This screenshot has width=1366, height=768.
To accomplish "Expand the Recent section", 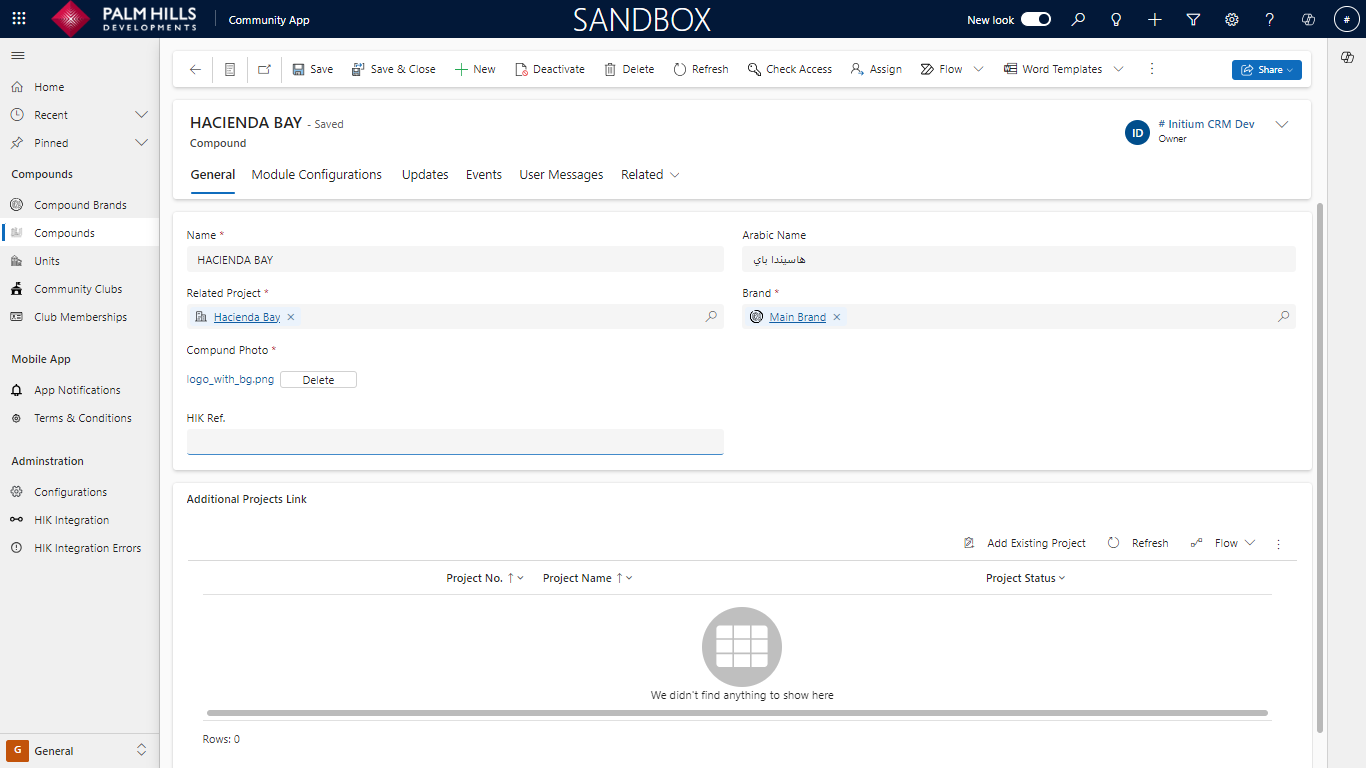I will (141, 115).
